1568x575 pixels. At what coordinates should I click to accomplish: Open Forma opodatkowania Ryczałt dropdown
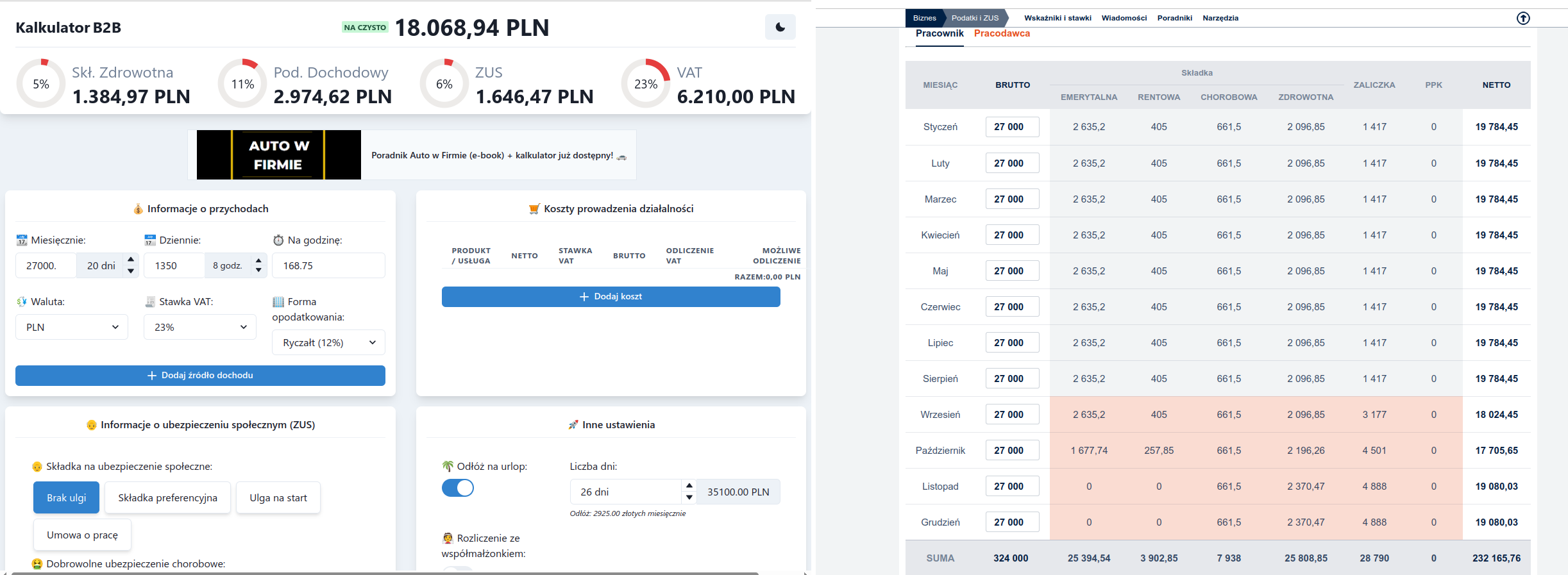click(x=328, y=342)
